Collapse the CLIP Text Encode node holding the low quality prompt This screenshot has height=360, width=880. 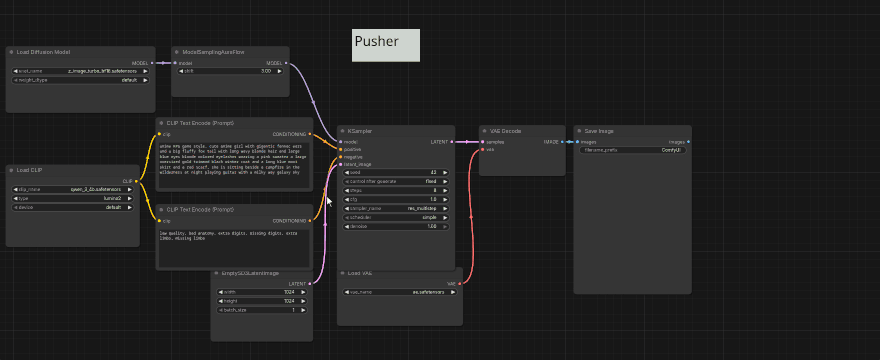[x=161, y=209]
